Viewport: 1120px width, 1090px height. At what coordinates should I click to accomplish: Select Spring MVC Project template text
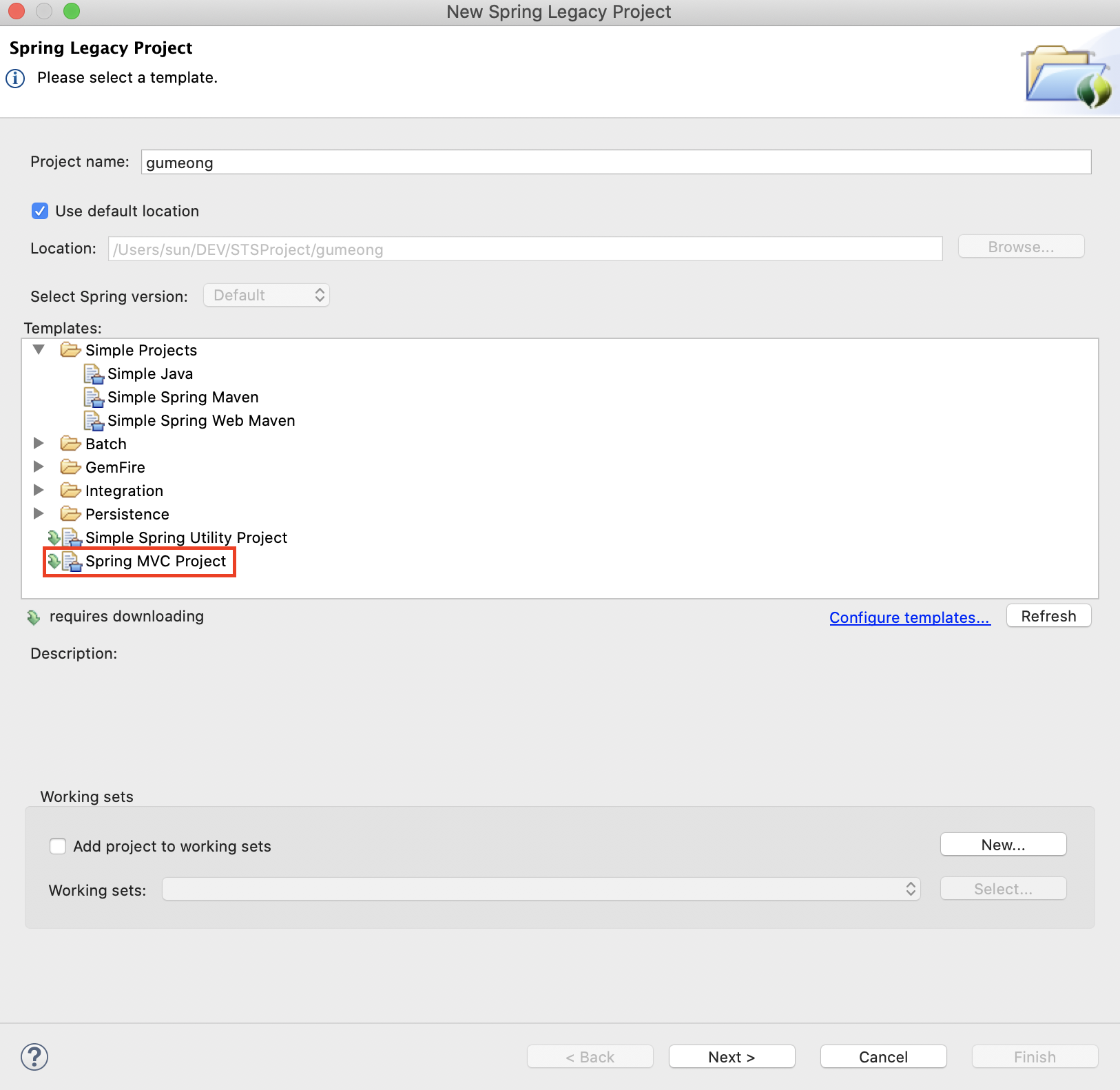156,561
